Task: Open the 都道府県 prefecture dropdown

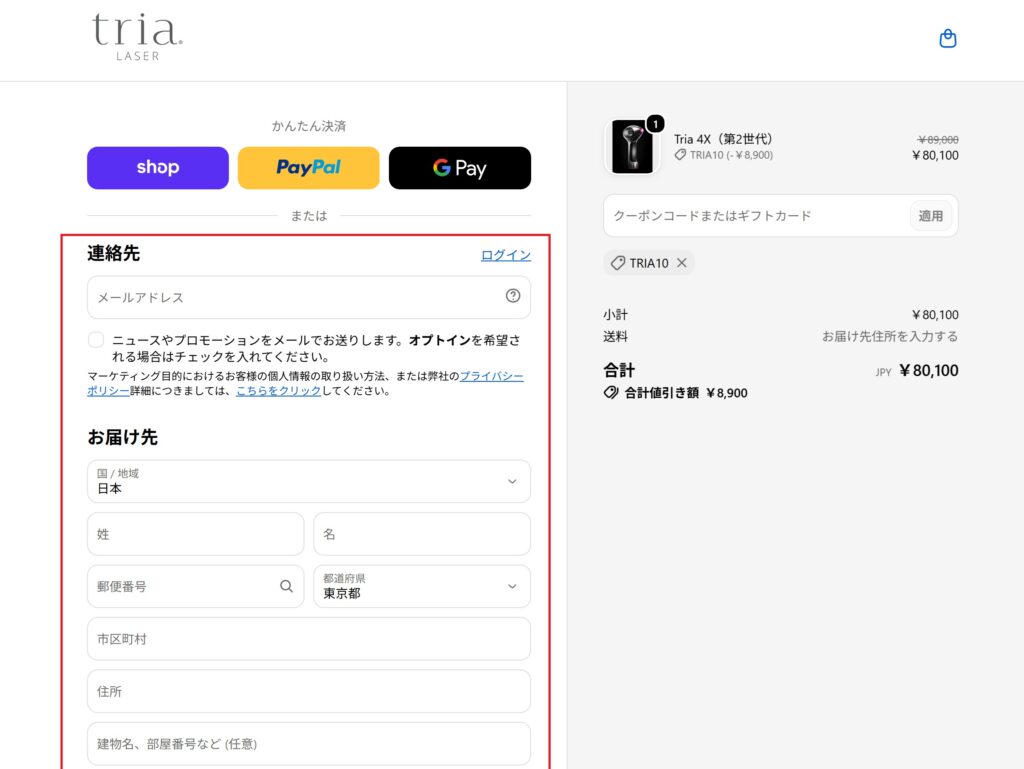Action: (x=422, y=586)
